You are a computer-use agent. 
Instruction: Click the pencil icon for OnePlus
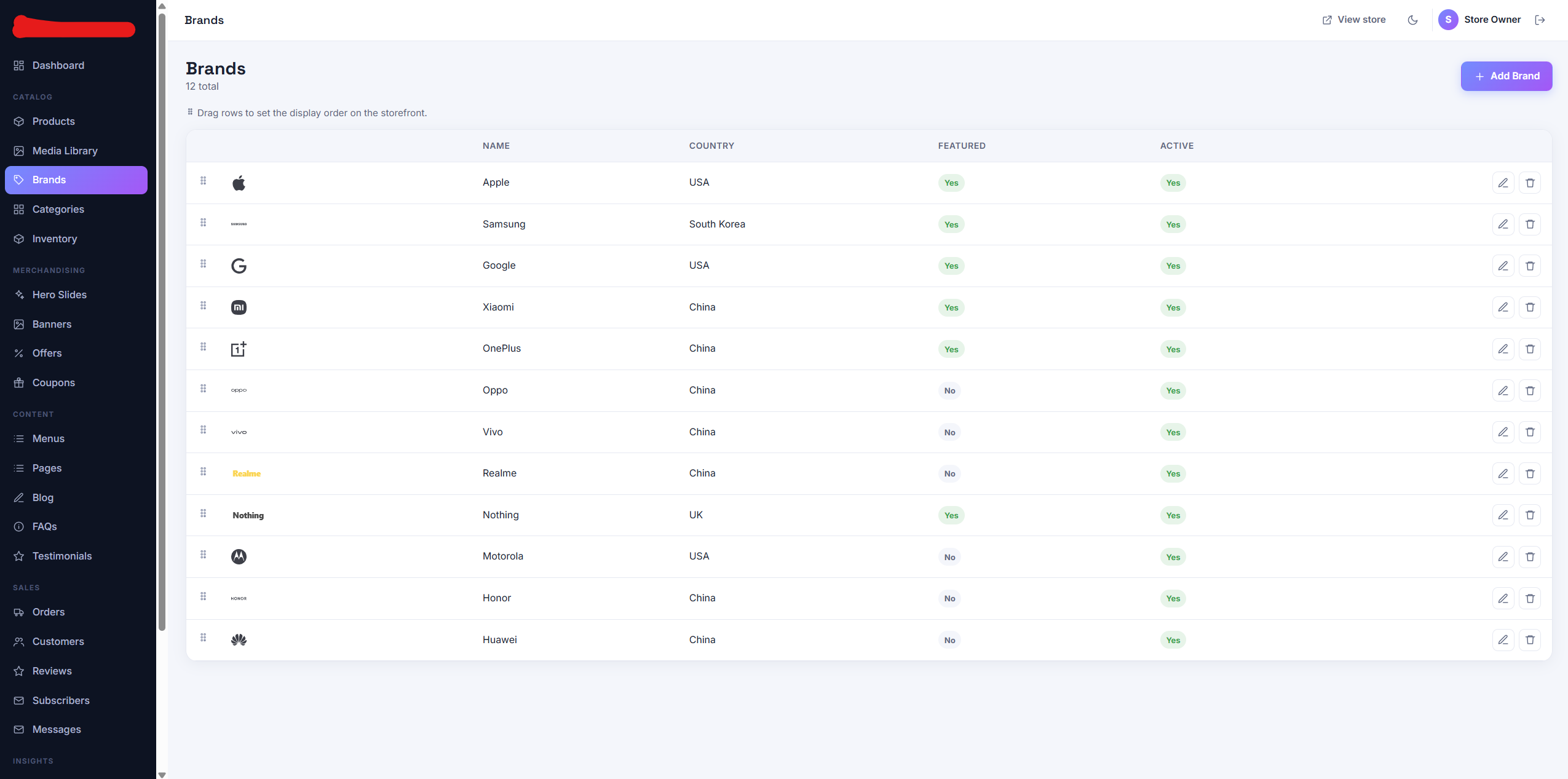1503,349
